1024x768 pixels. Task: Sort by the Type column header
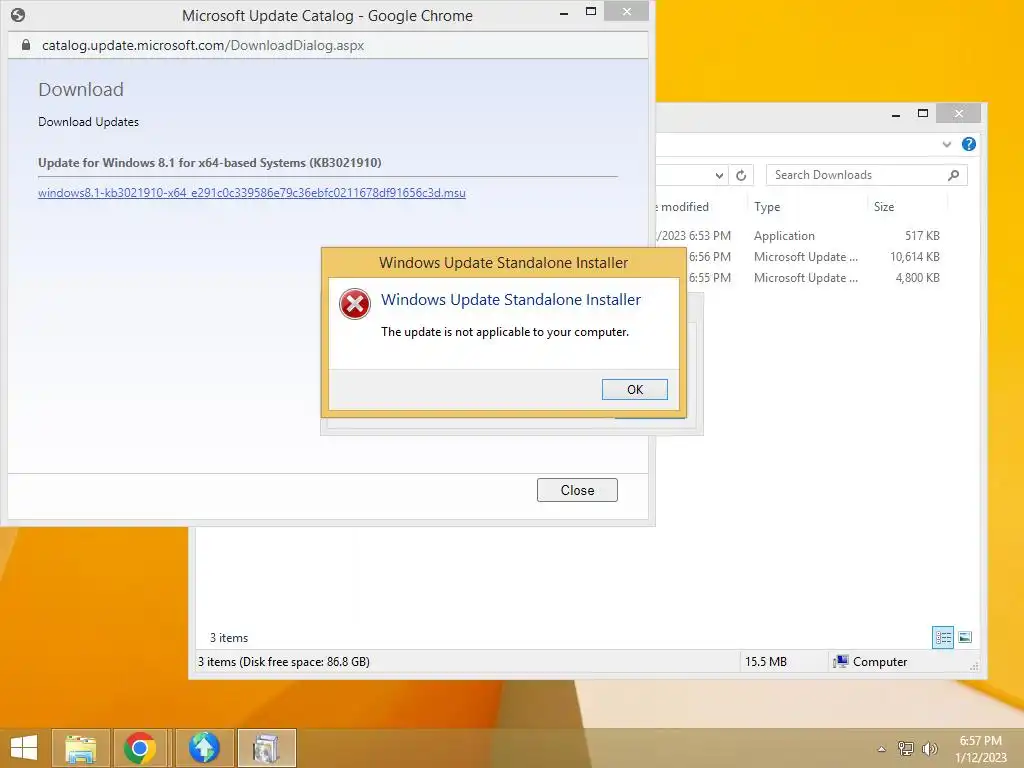(767, 207)
